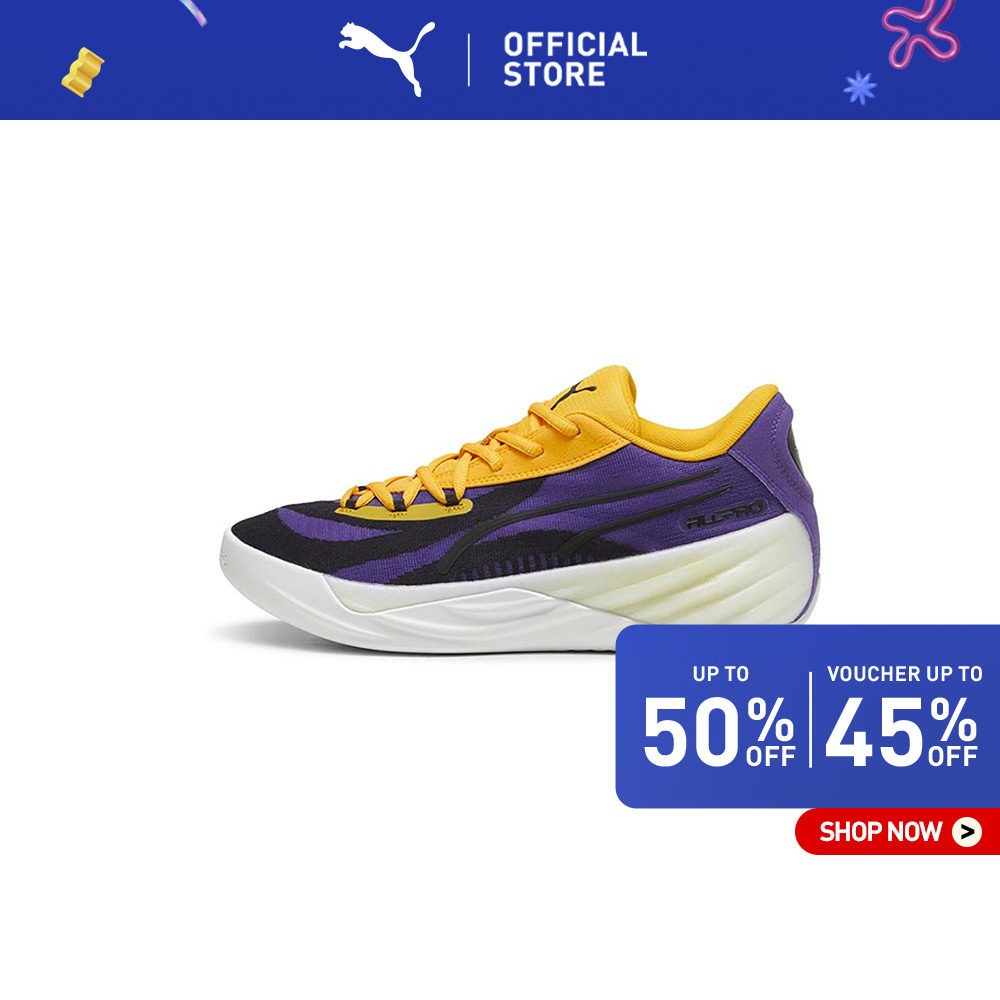1000x1000 pixels.
Task: Click the UP TO 50% OFF text
Action: click(719, 716)
